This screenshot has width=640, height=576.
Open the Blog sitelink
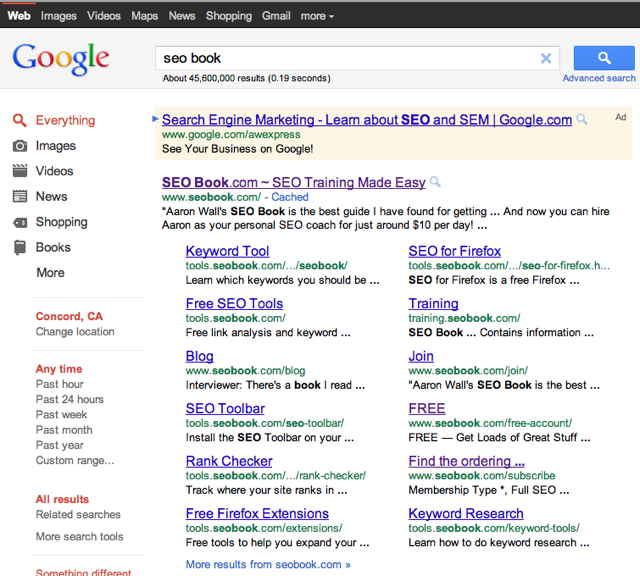click(200, 356)
